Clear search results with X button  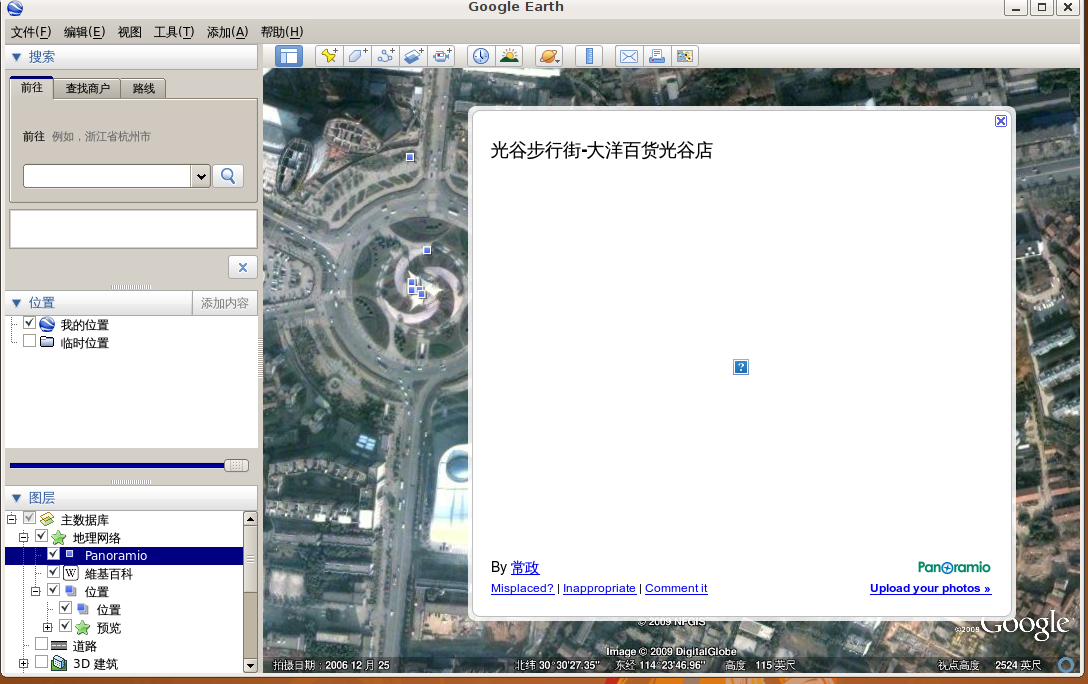click(x=243, y=267)
